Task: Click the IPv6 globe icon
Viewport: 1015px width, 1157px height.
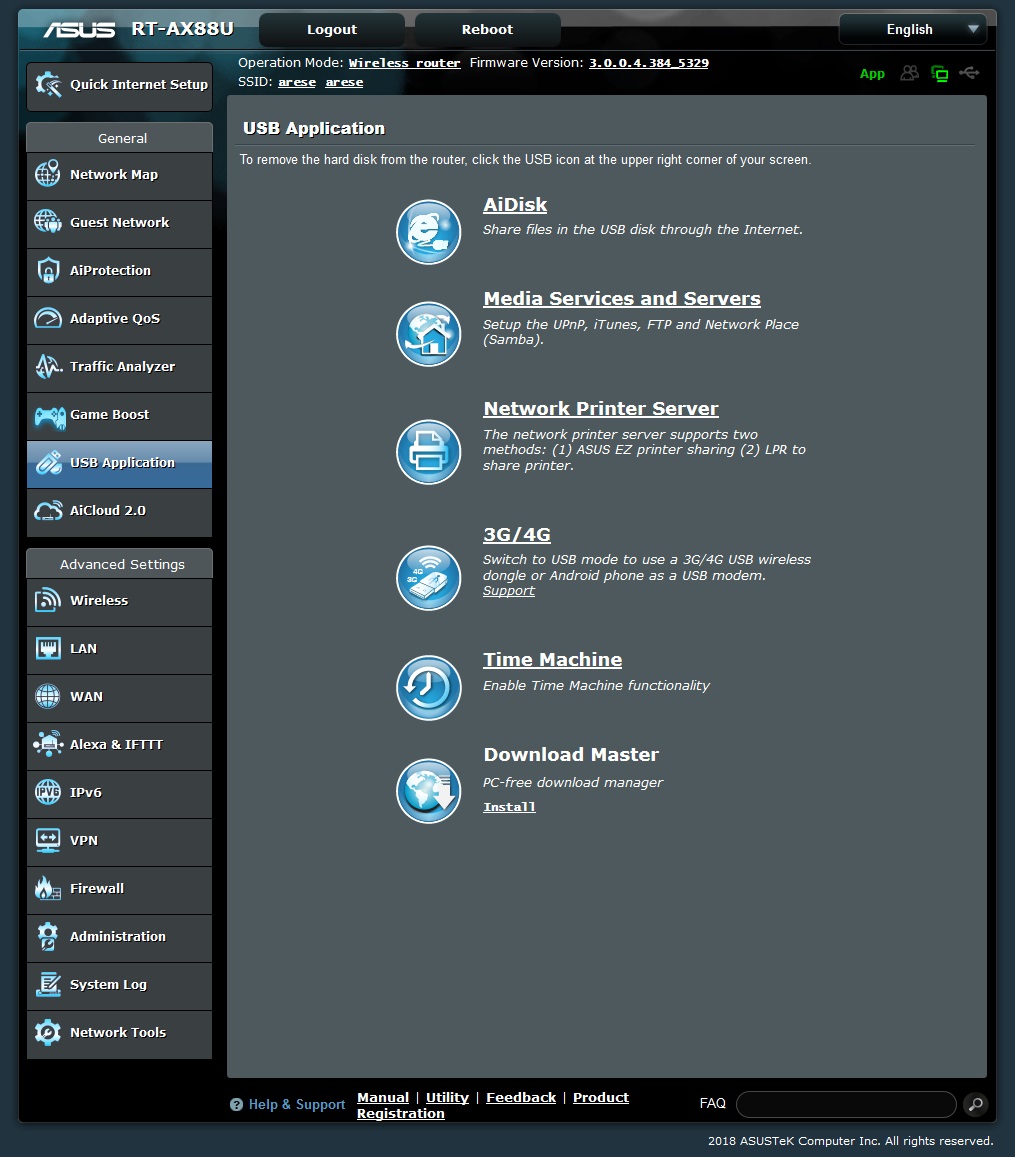Action: pos(48,792)
